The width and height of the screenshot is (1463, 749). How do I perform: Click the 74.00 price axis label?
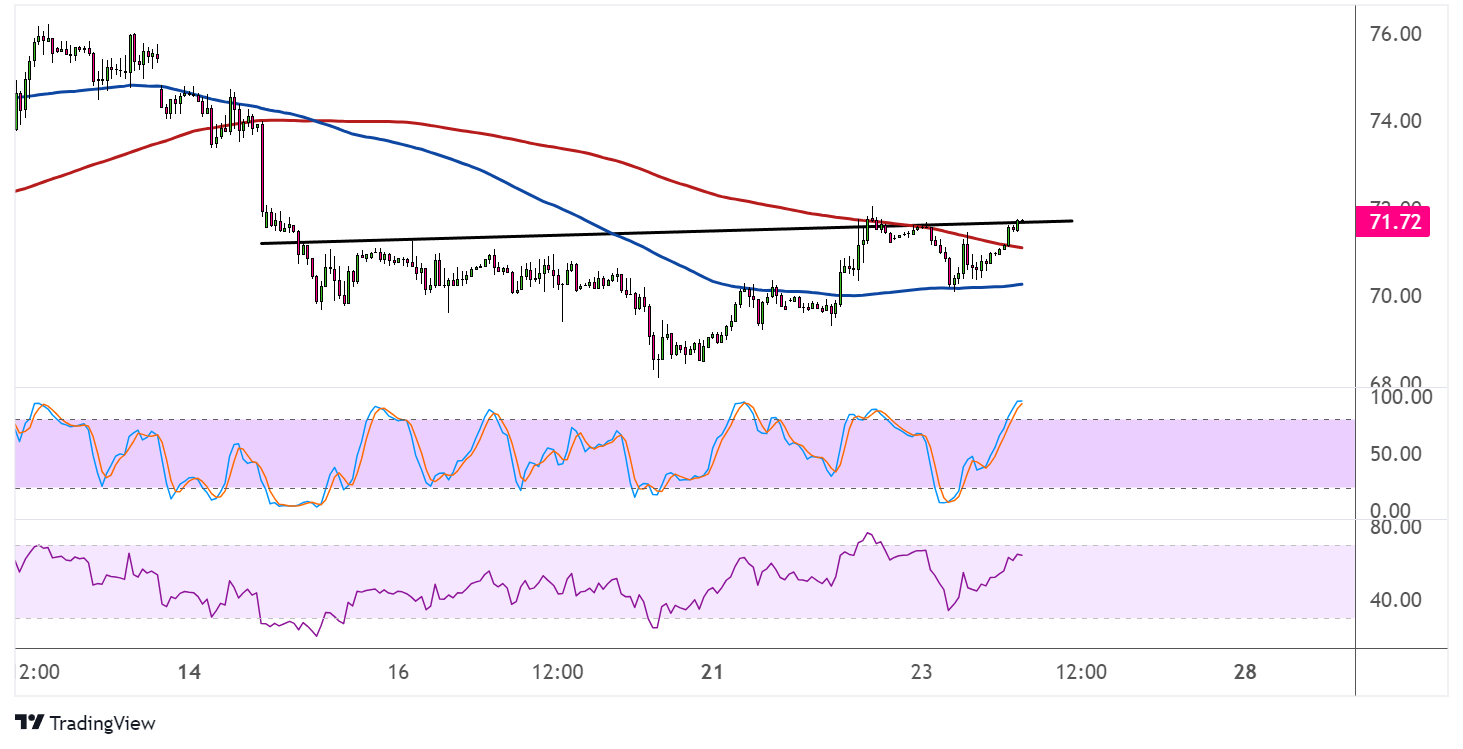coord(1396,121)
